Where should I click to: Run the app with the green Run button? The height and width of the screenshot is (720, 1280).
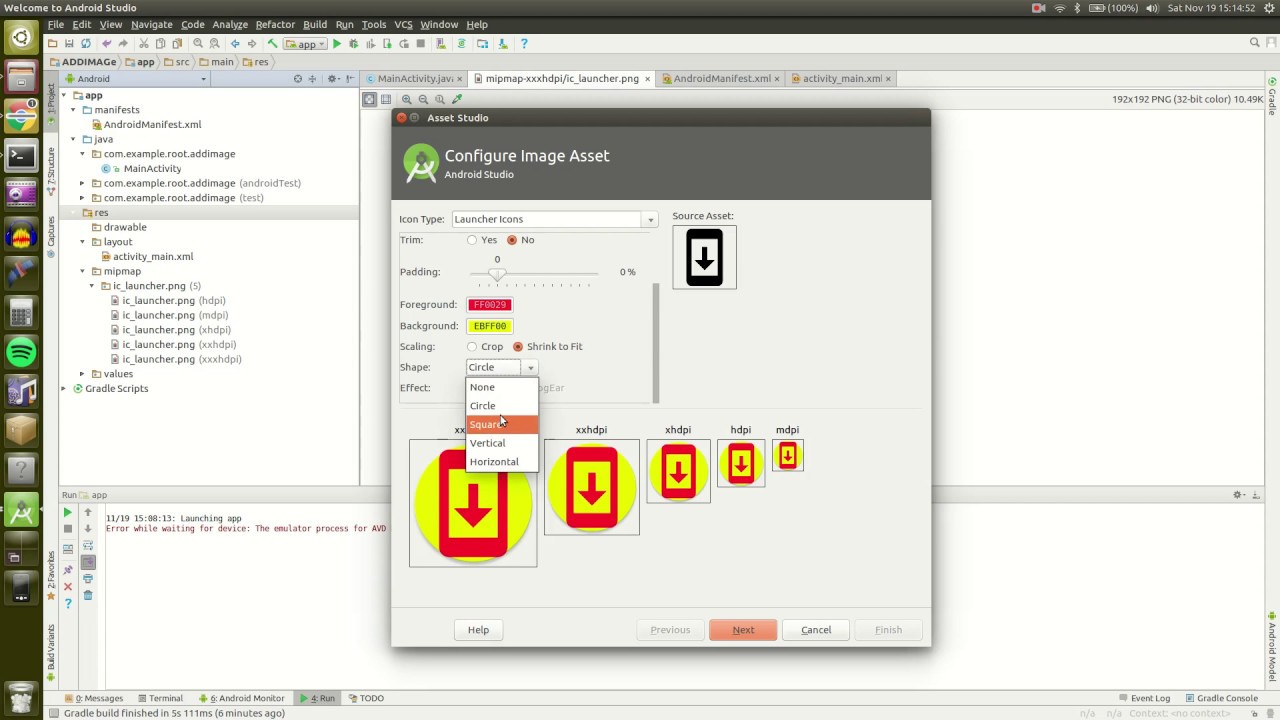pos(337,43)
